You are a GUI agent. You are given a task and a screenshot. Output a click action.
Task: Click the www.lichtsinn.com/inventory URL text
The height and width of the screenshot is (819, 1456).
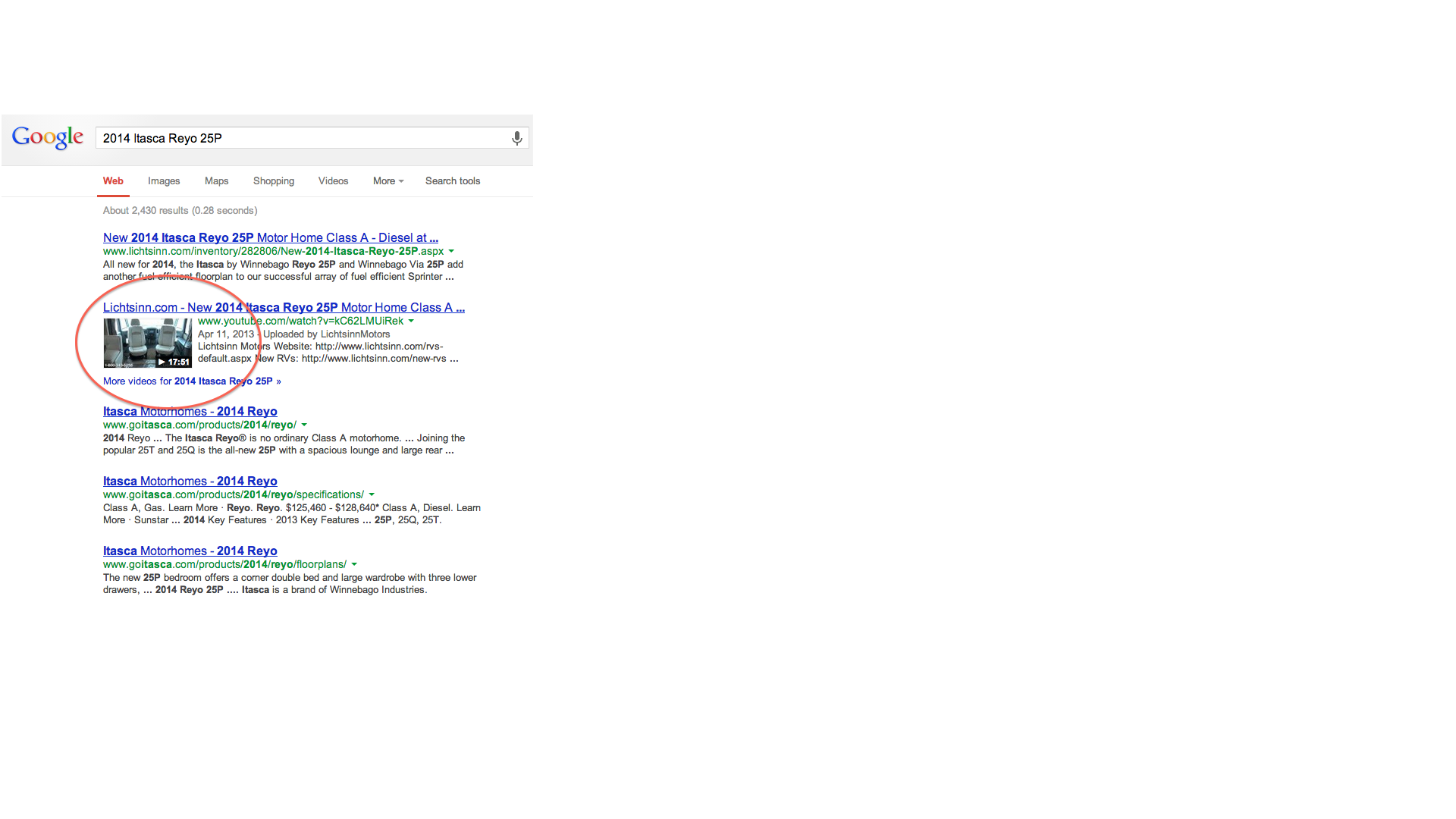click(x=273, y=251)
